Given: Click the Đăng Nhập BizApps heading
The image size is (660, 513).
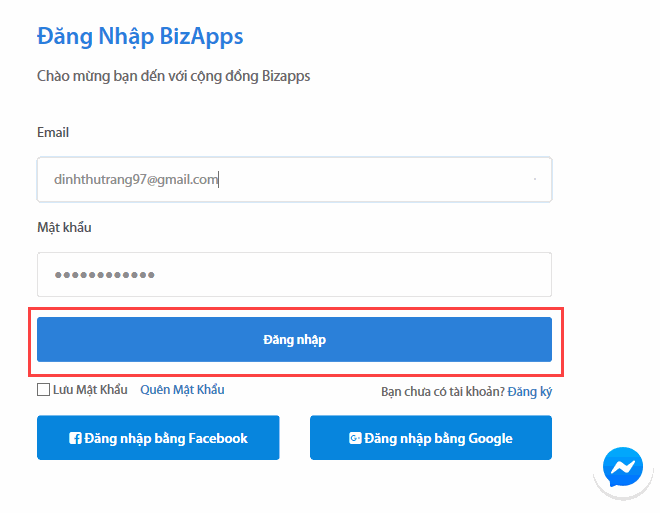Looking at the screenshot, I should click(140, 37).
